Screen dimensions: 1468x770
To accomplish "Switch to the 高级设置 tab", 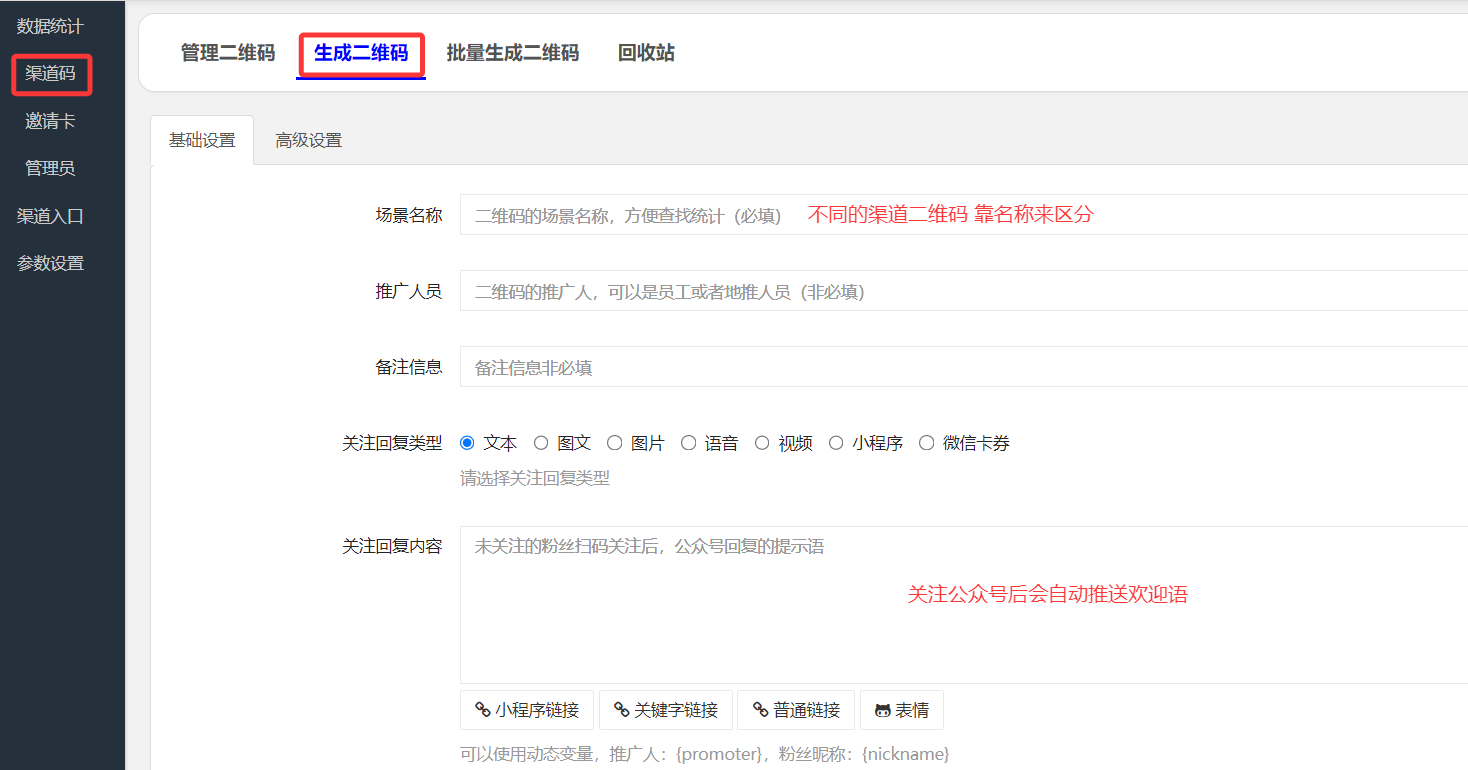I will tap(307, 140).
